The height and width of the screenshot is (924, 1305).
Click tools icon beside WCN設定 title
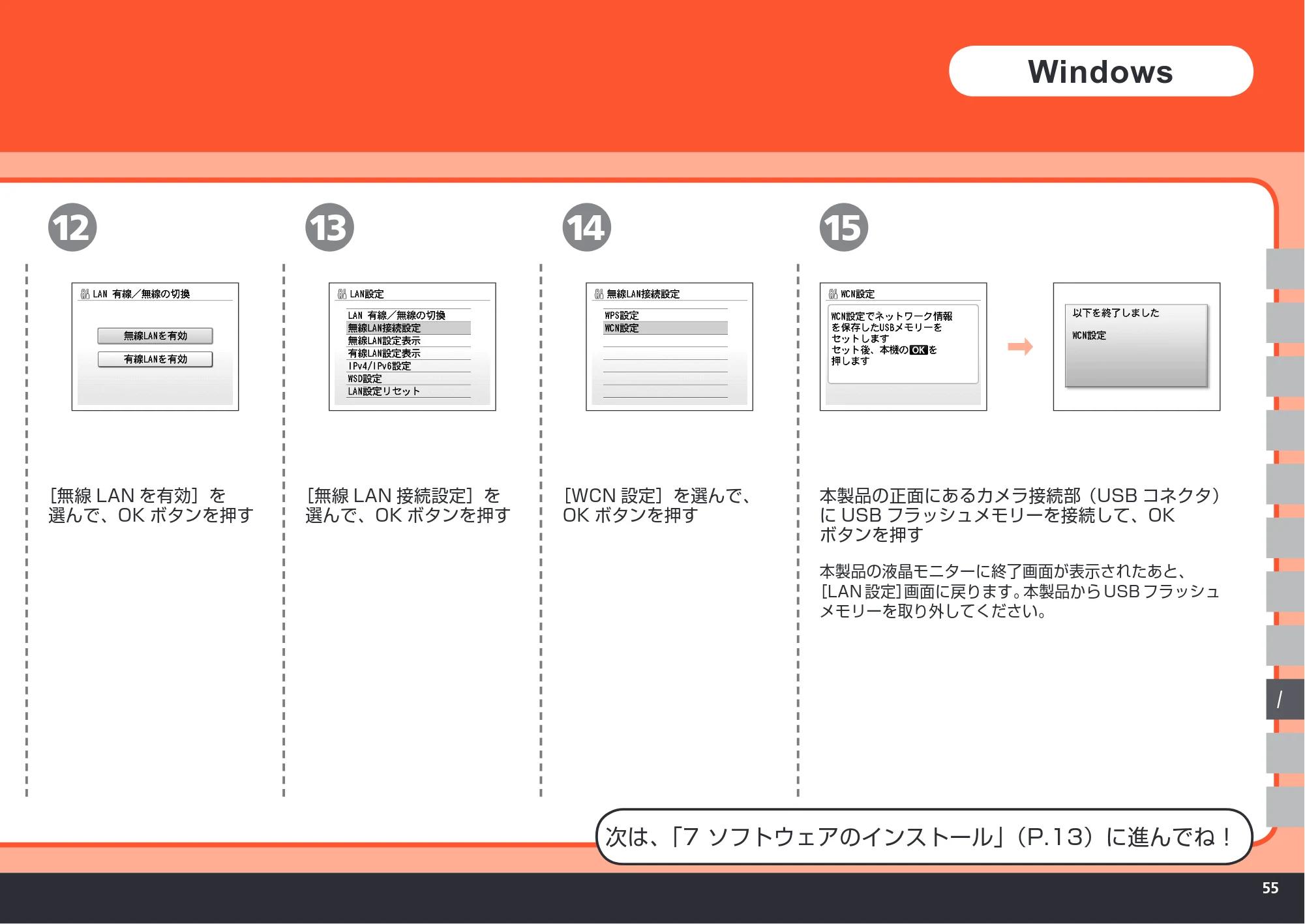point(833,294)
